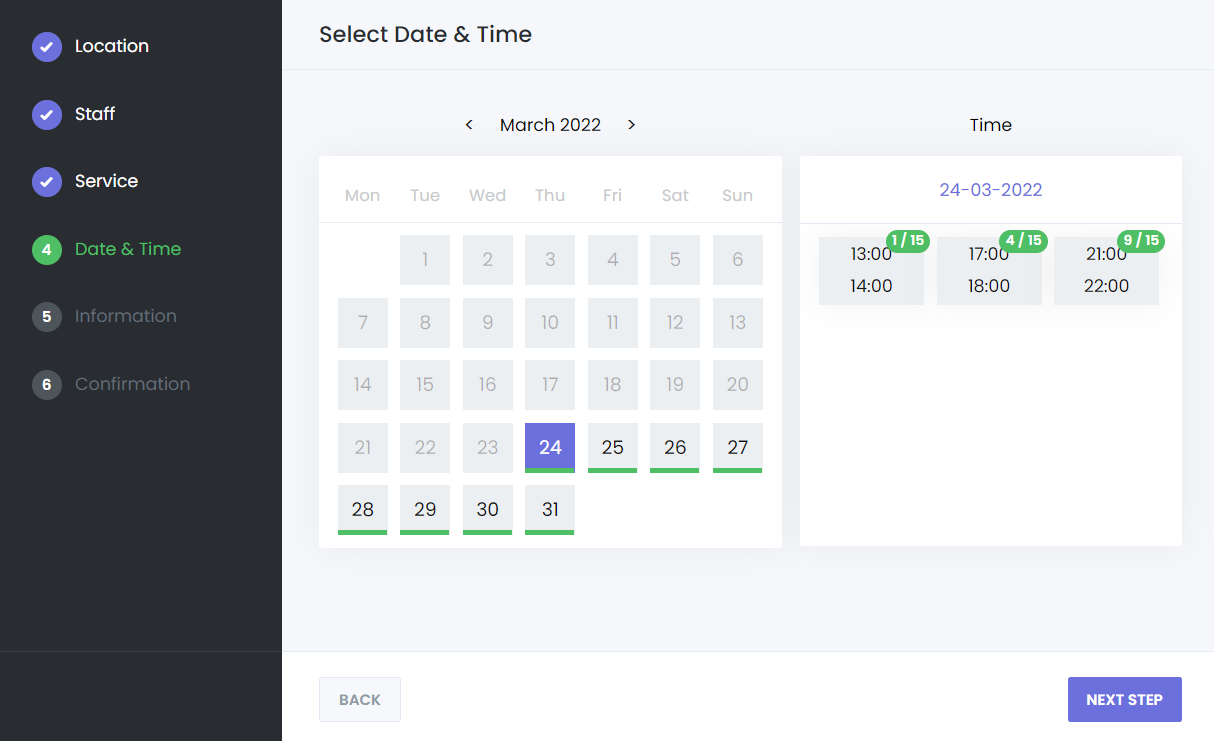Image resolution: width=1214 pixels, height=741 pixels.
Task: Choose the 21:00 - 22:00 time slot
Action: [1106, 271]
